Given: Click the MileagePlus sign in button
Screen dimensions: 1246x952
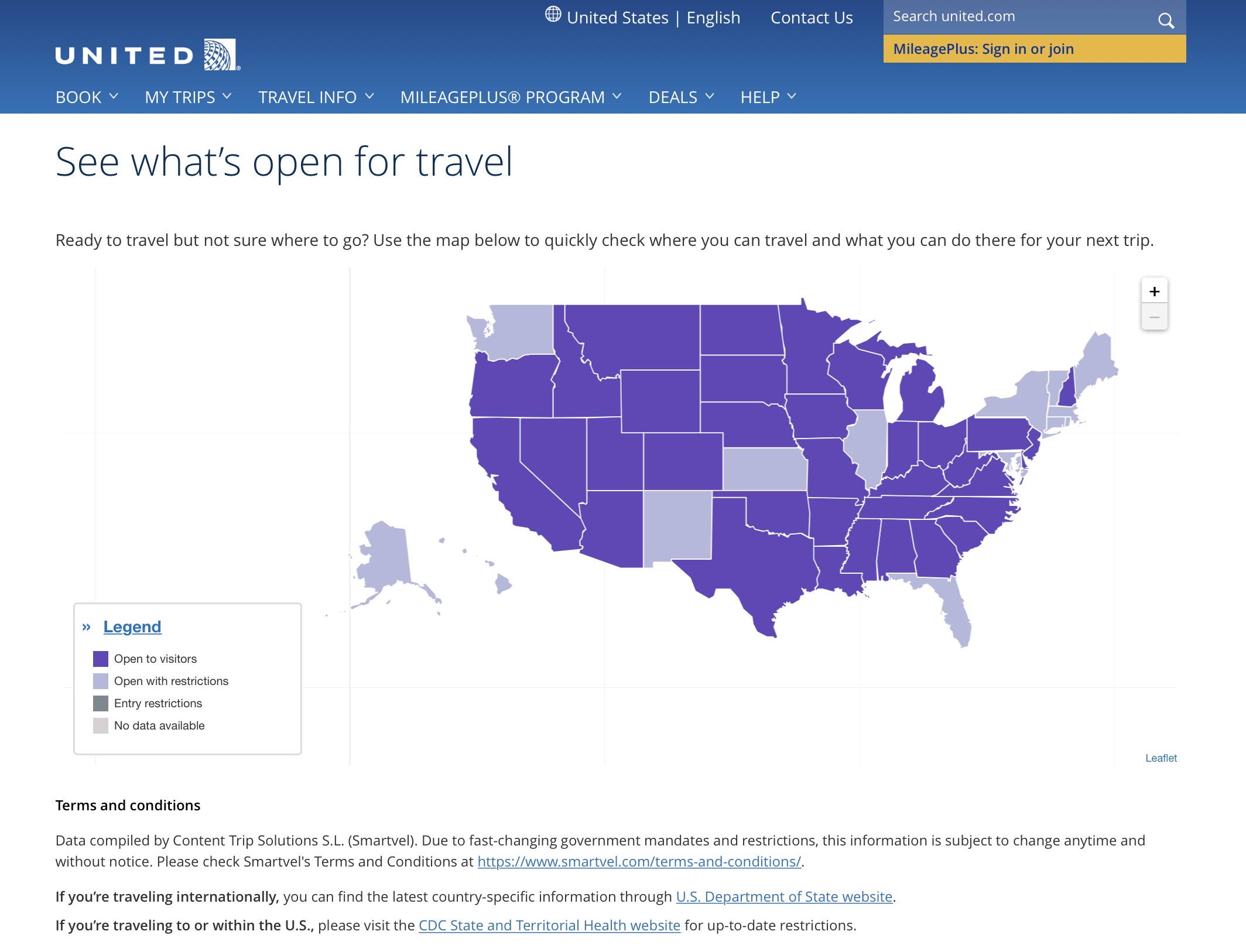Looking at the screenshot, I should (x=1035, y=49).
